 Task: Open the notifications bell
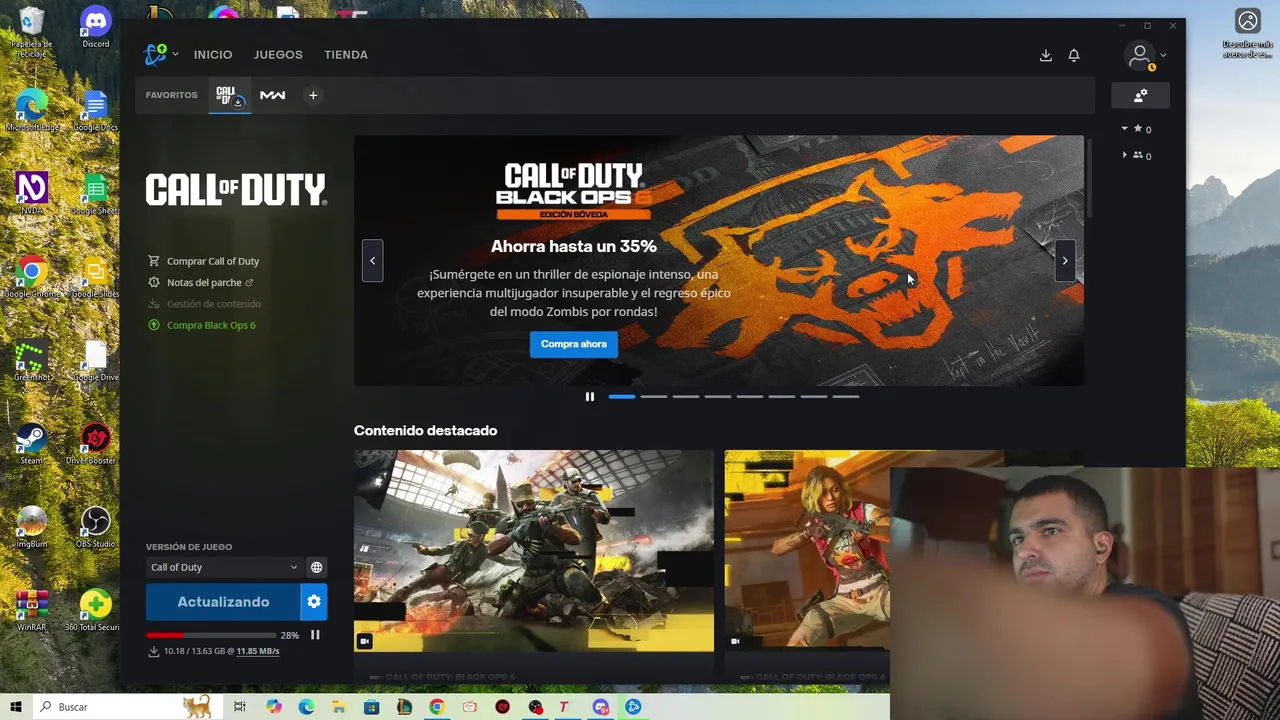pos(1073,56)
